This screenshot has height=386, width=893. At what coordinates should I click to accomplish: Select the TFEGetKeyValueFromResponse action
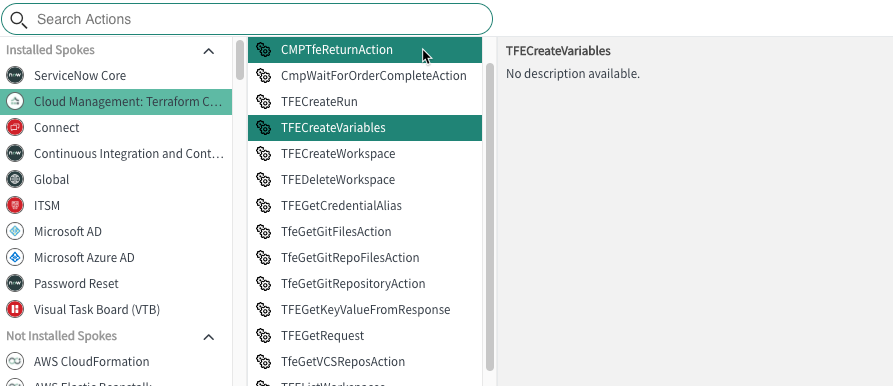click(x=364, y=310)
